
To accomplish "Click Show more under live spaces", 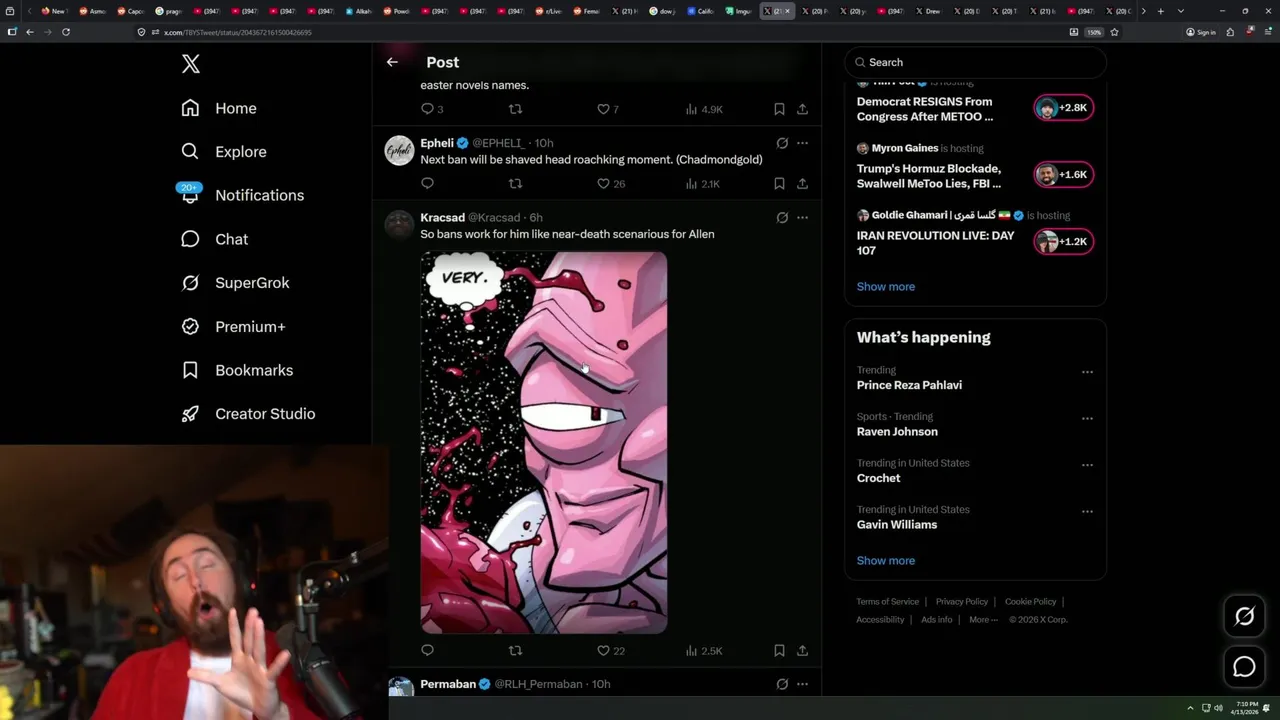I will point(885,286).
